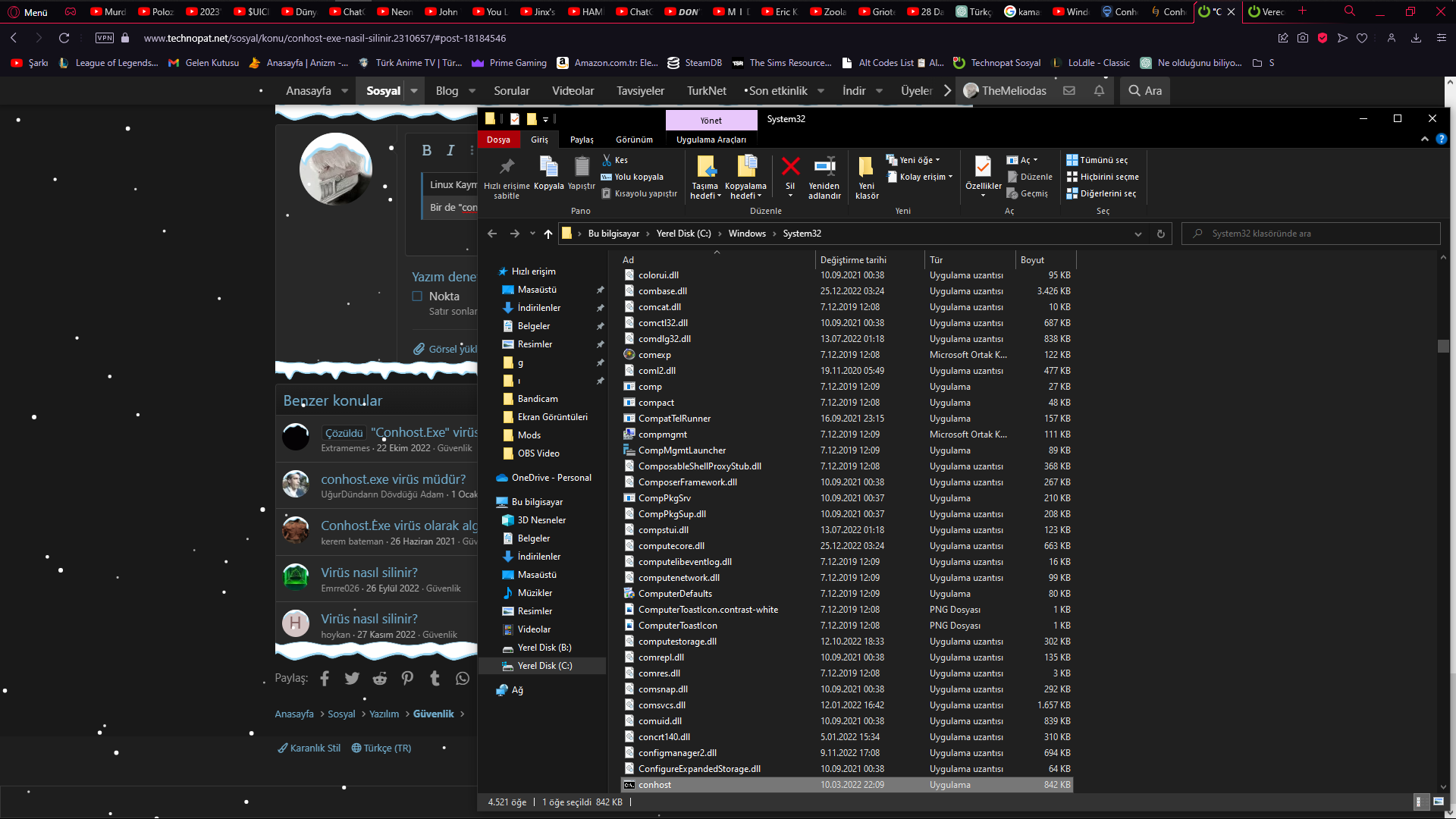The image size is (1456, 819).
Task: Tick the Nokta checkbox
Action: tap(417, 297)
